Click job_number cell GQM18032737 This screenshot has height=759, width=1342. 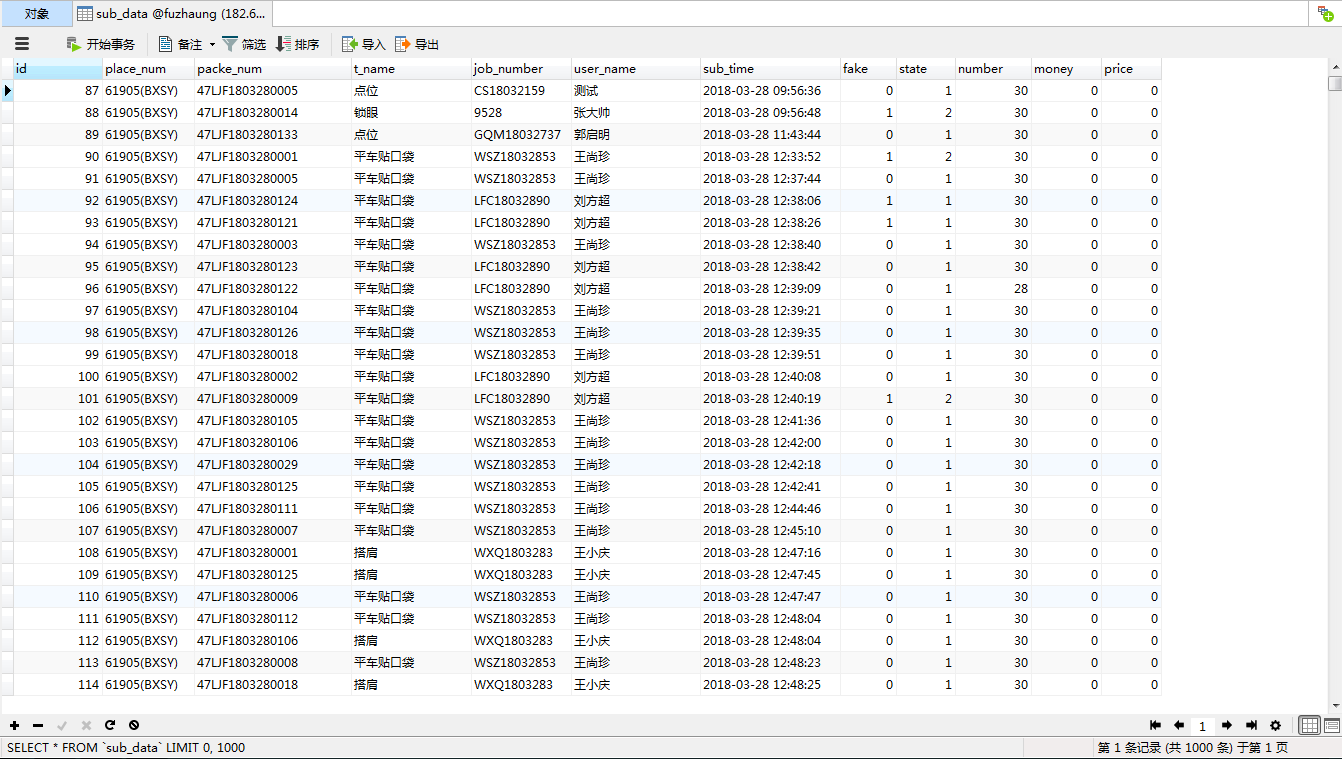(x=521, y=135)
